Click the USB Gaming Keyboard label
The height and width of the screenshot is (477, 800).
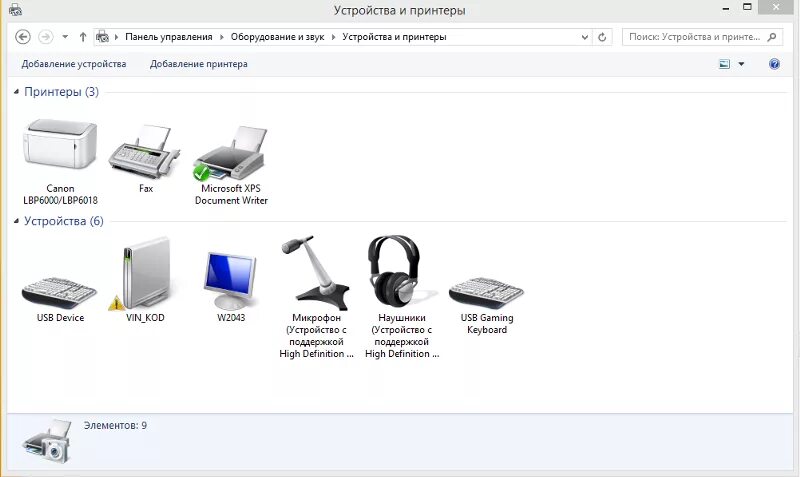click(487, 323)
